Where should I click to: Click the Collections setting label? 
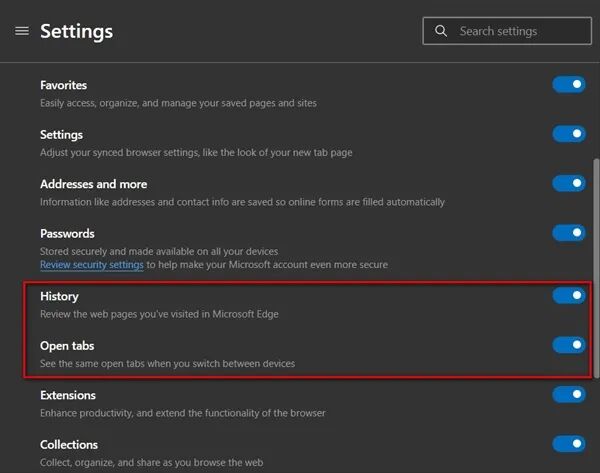click(69, 444)
